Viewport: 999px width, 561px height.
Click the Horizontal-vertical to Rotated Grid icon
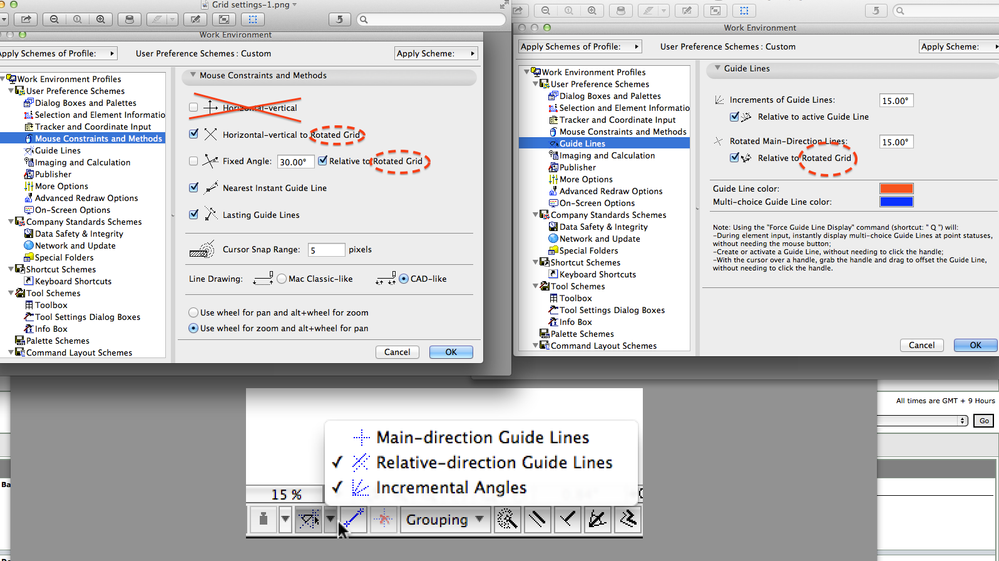211,134
